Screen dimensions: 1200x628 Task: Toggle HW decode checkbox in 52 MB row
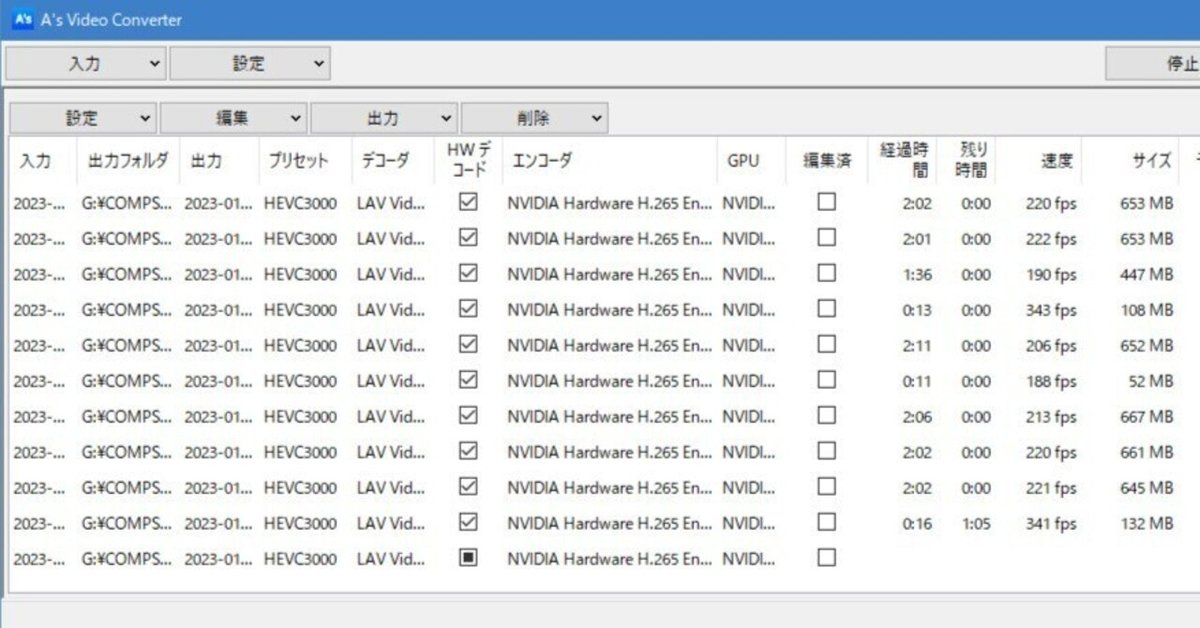tap(467, 380)
